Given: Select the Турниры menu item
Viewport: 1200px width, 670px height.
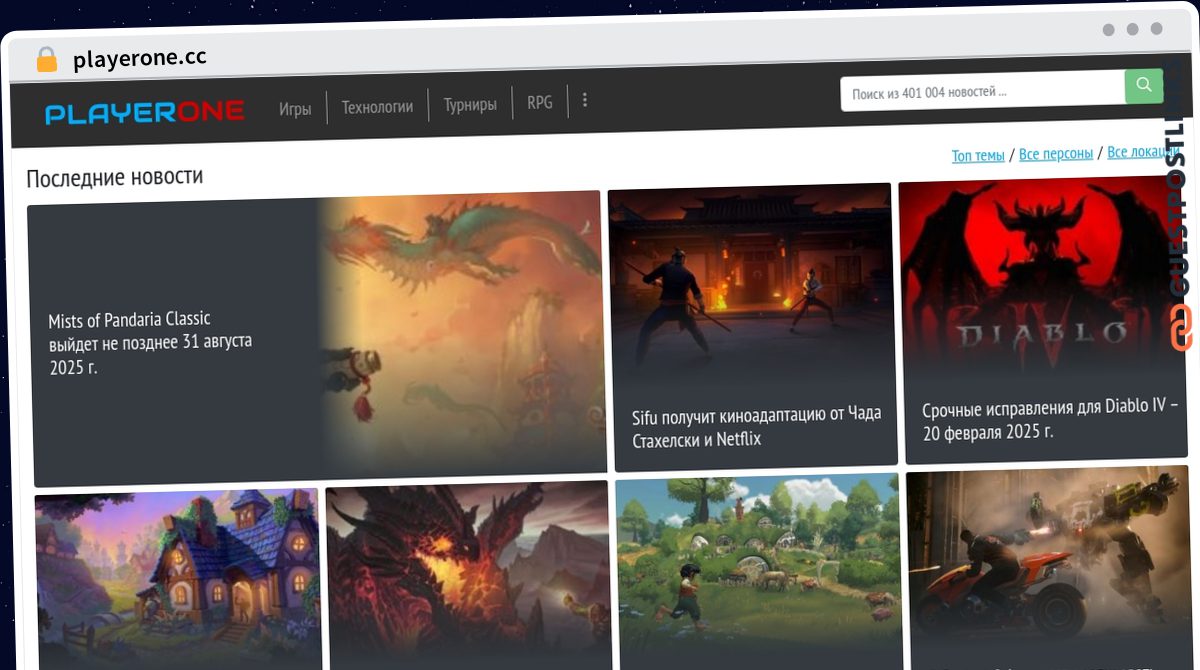Looking at the screenshot, I should pos(470,104).
